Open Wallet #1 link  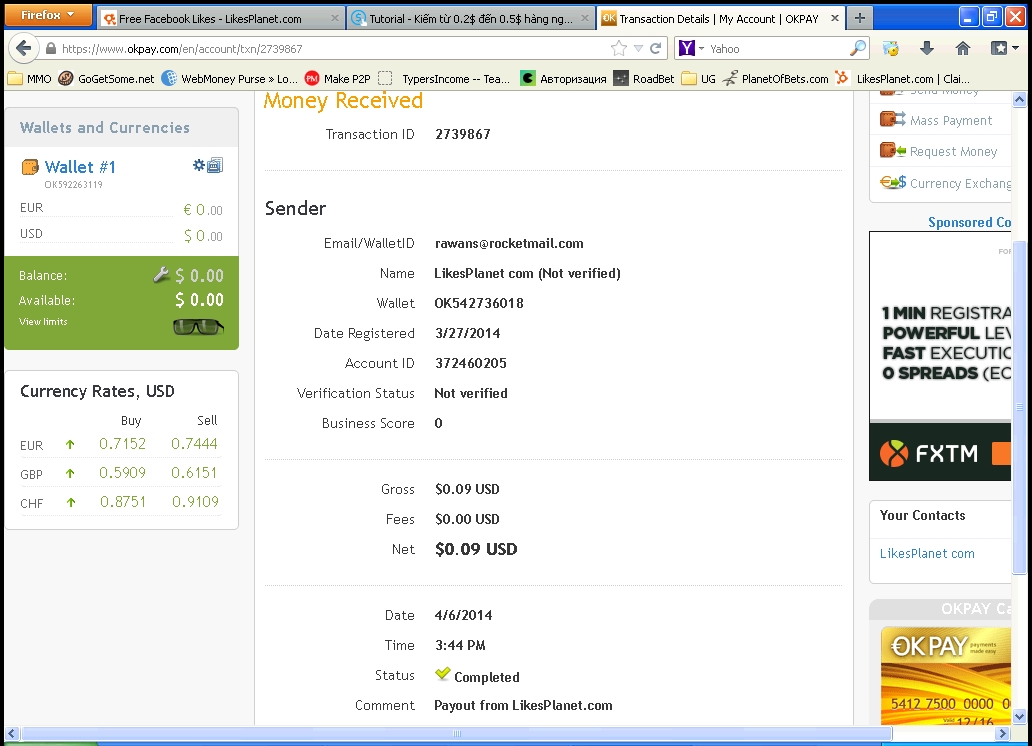pos(80,167)
